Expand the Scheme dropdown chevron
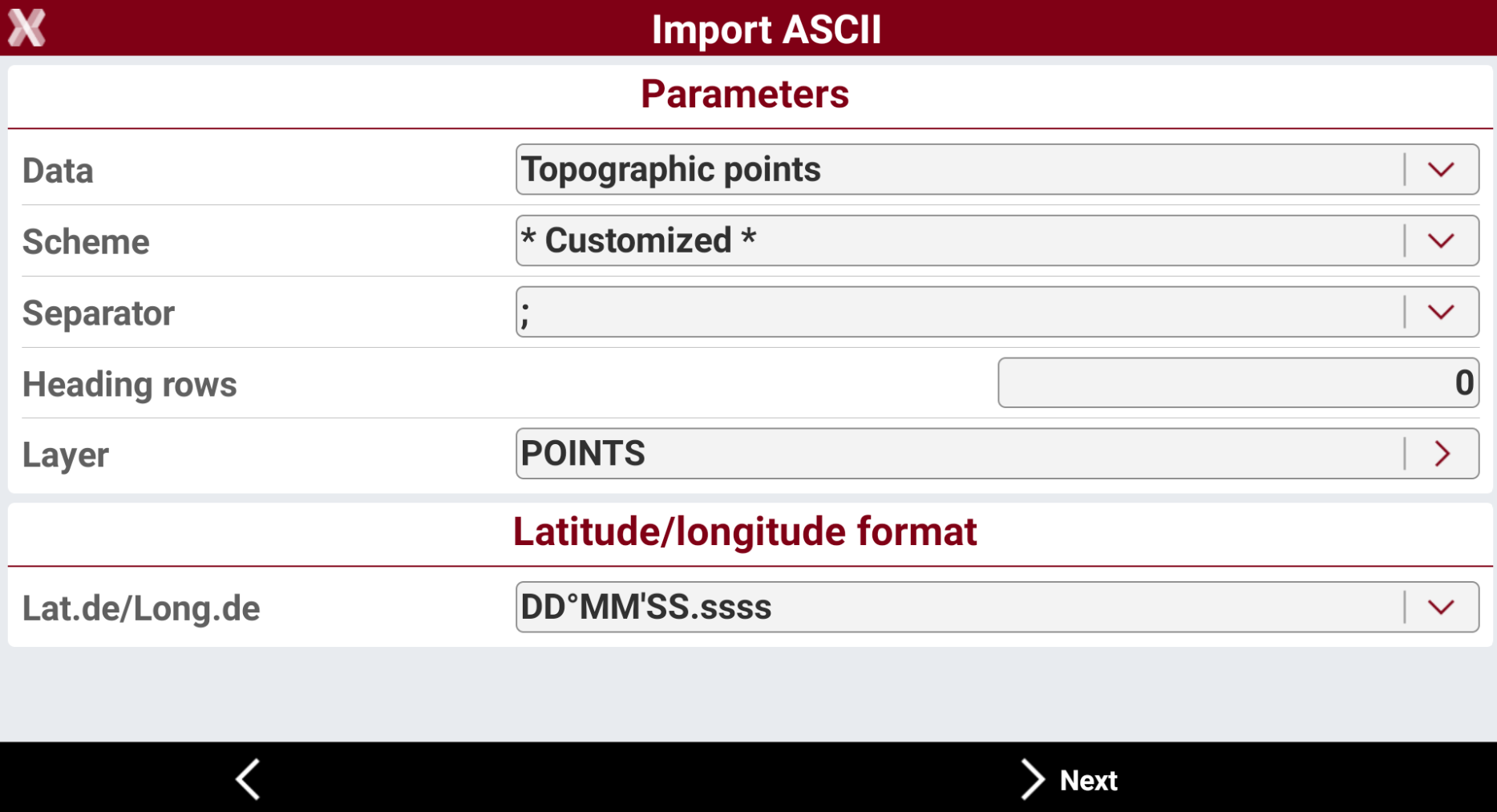This screenshot has height=812, width=1497. coord(1441,240)
